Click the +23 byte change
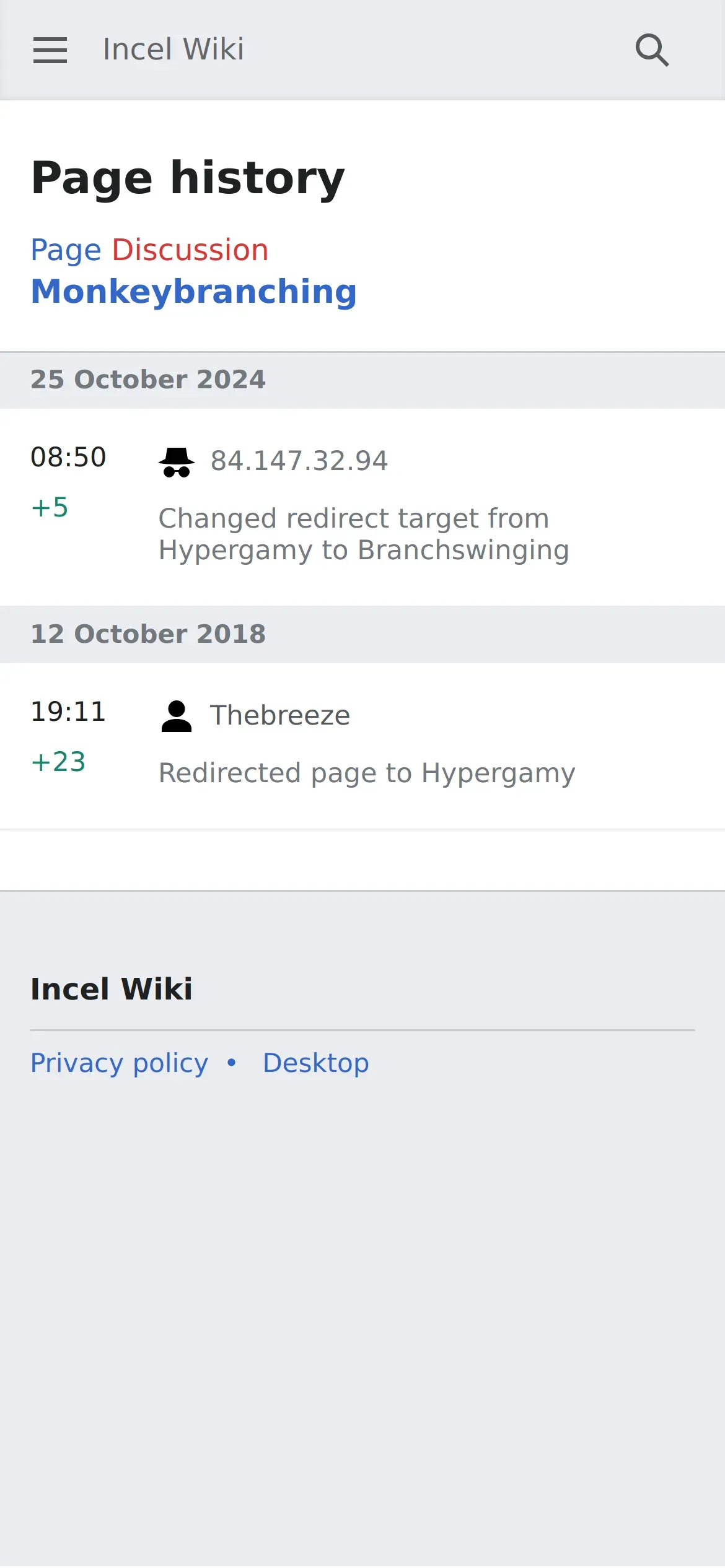The image size is (725, 1568). [x=58, y=762]
